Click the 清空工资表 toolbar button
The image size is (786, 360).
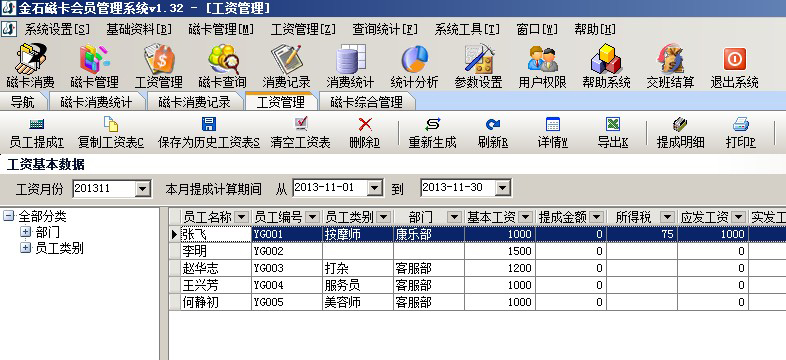tap(301, 133)
